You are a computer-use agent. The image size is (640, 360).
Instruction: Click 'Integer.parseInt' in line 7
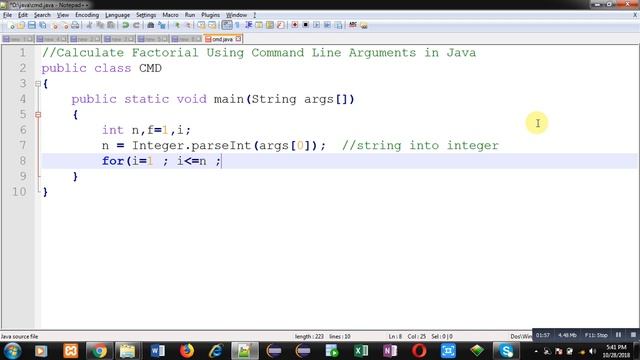coord(191,145)
